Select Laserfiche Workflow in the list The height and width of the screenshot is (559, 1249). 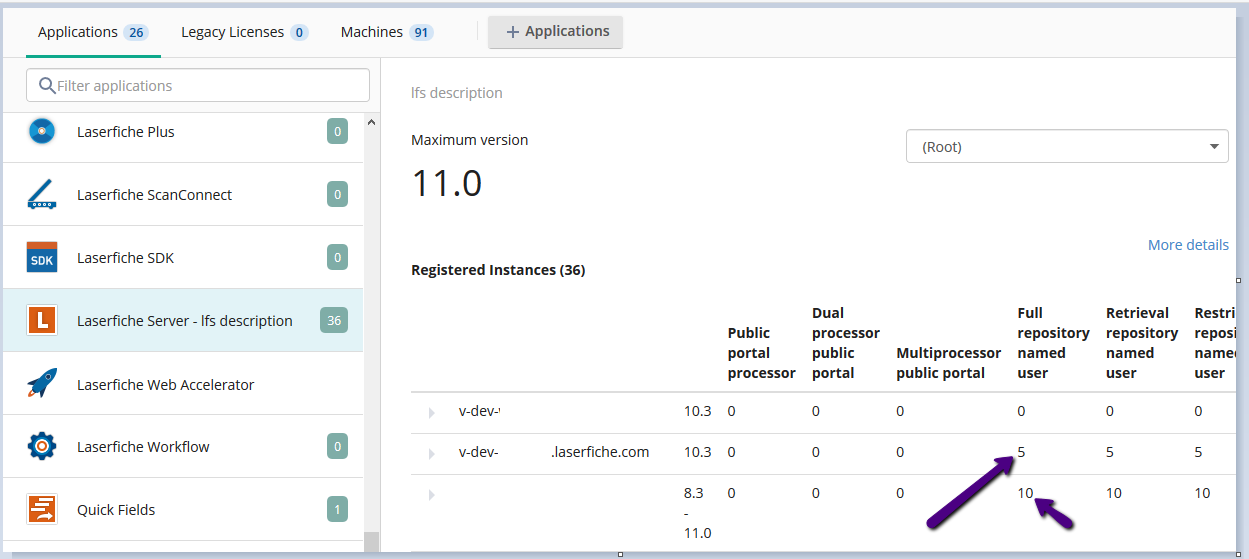coord(182,447)
